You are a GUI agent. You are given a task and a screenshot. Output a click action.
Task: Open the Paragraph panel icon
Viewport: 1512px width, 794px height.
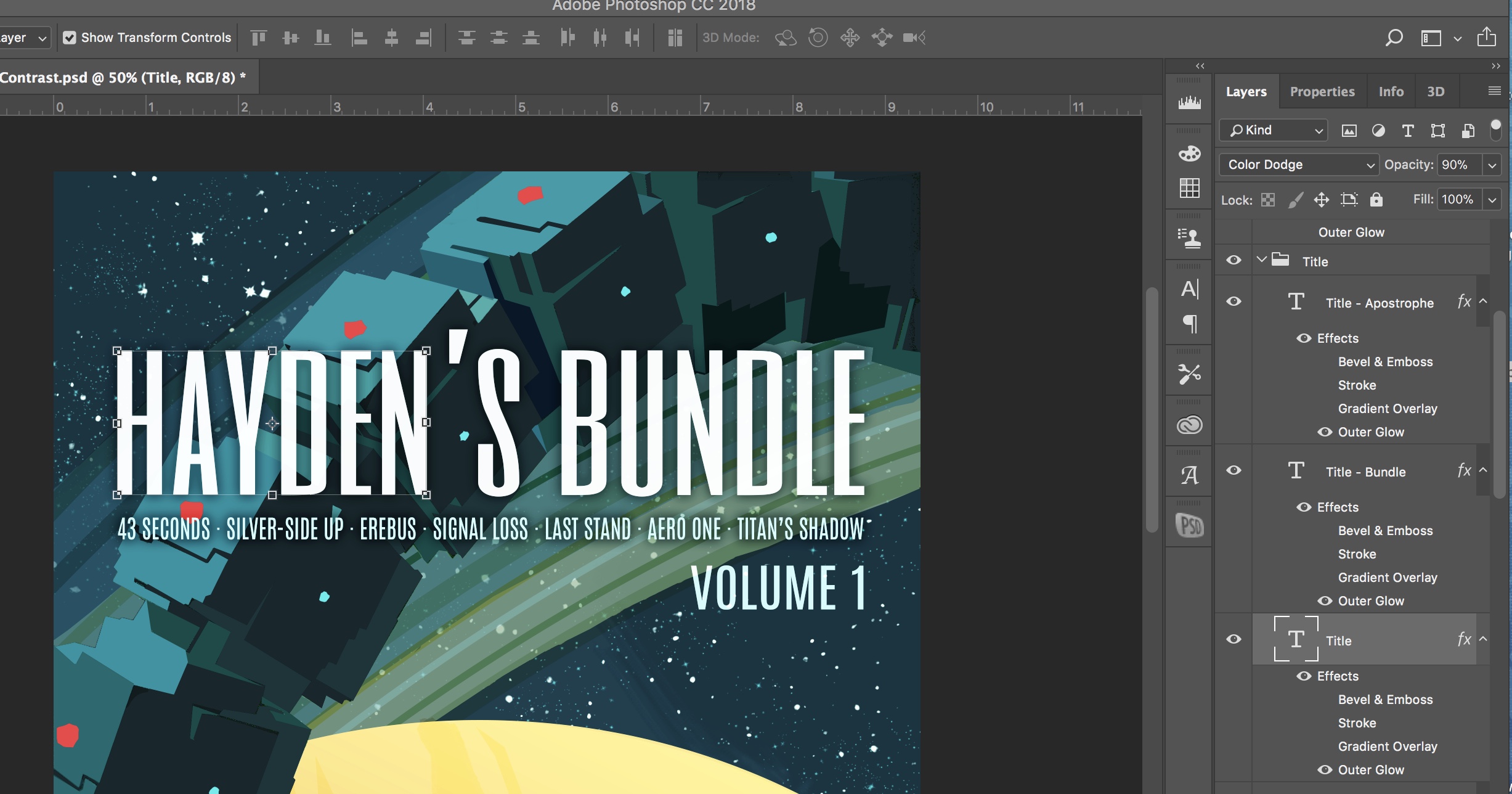(x=1190, y=324)
